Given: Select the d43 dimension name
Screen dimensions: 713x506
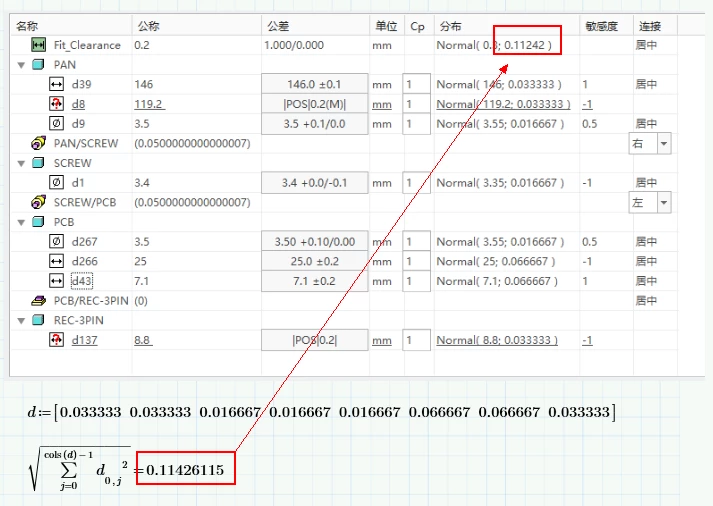Looking at the screenshot, I should 81,281.
